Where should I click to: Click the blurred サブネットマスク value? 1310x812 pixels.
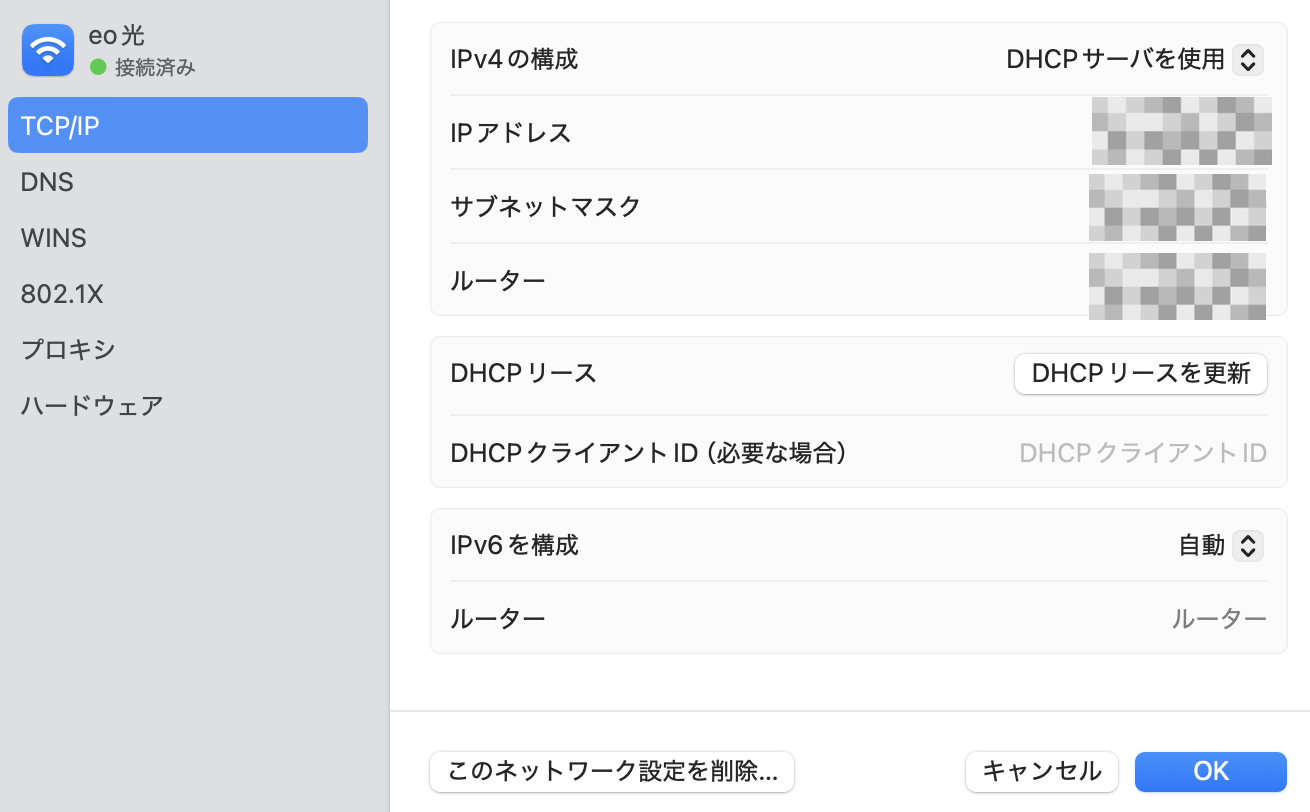point(1177,206)
